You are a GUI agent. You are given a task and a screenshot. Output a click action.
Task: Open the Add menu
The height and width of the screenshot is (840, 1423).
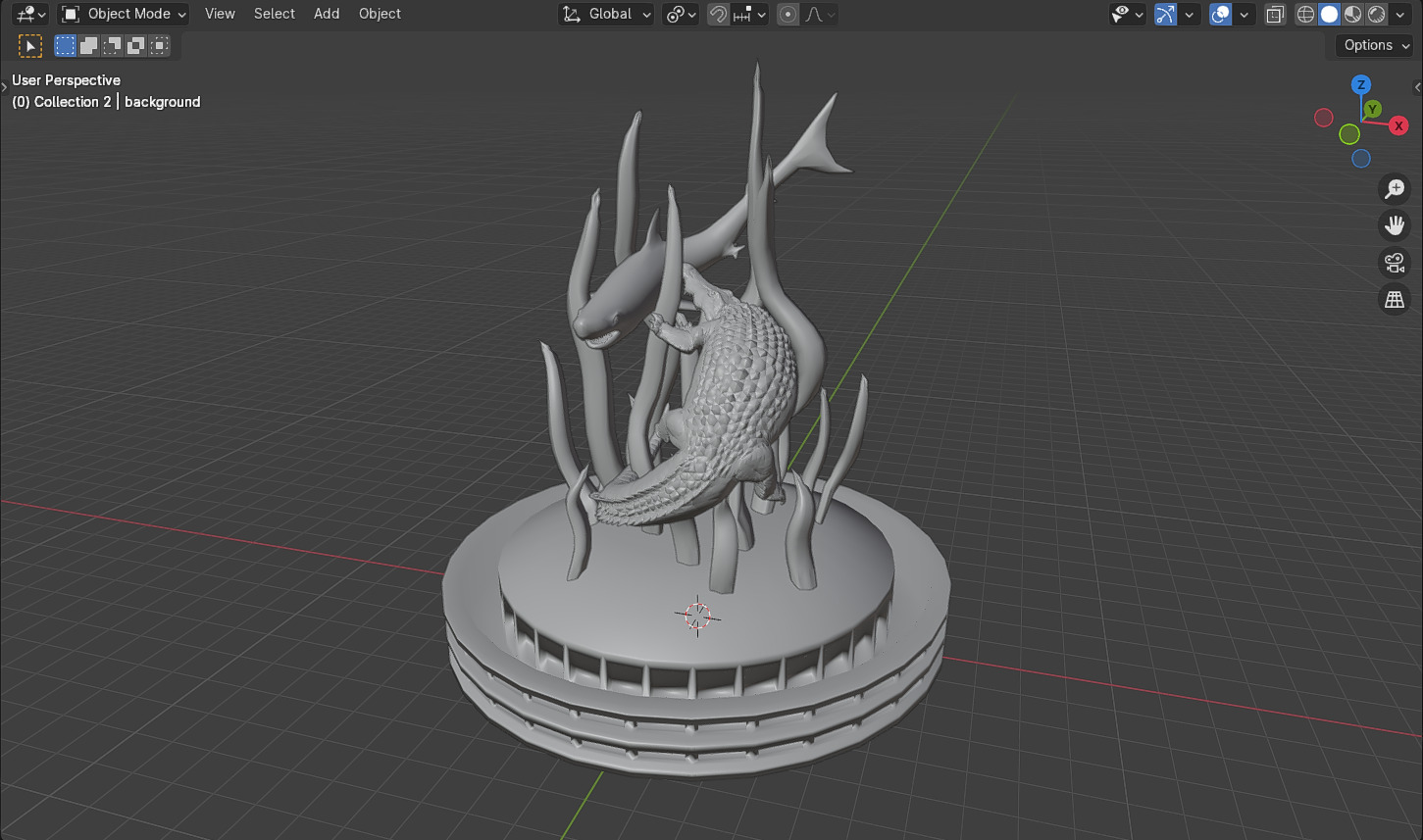pos(327,14)
